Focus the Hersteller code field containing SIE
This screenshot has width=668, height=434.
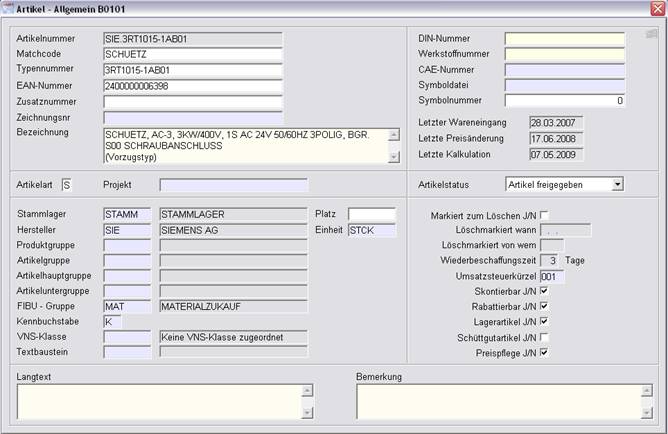(127, 230)
